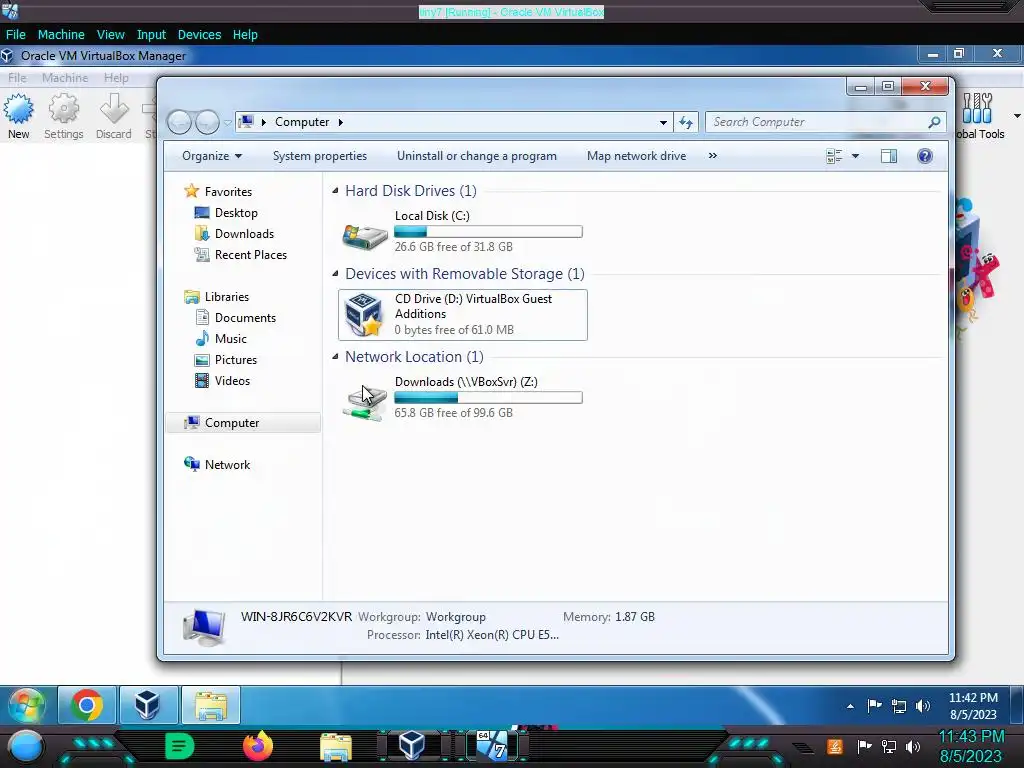This screenshot has width=1024, height=768.
Task: Click Uninstall or change a program
Action: tap(477, 156)
